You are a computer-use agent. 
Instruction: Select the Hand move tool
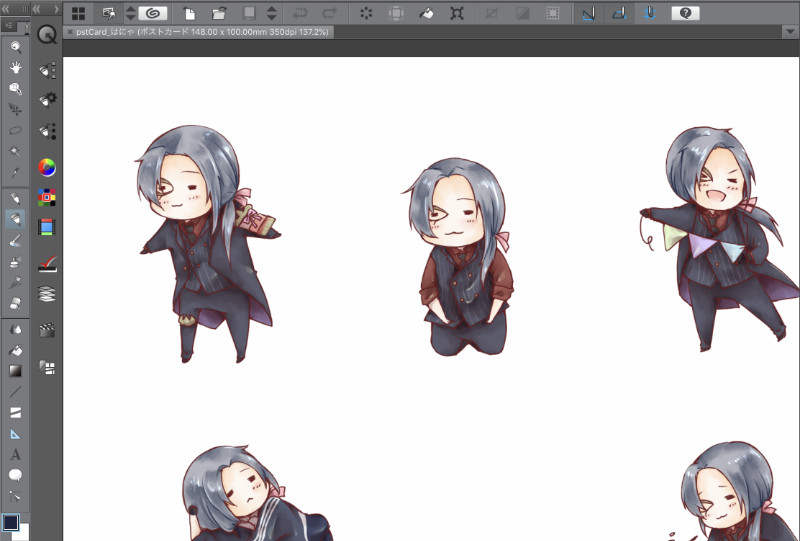pos(16,68)
